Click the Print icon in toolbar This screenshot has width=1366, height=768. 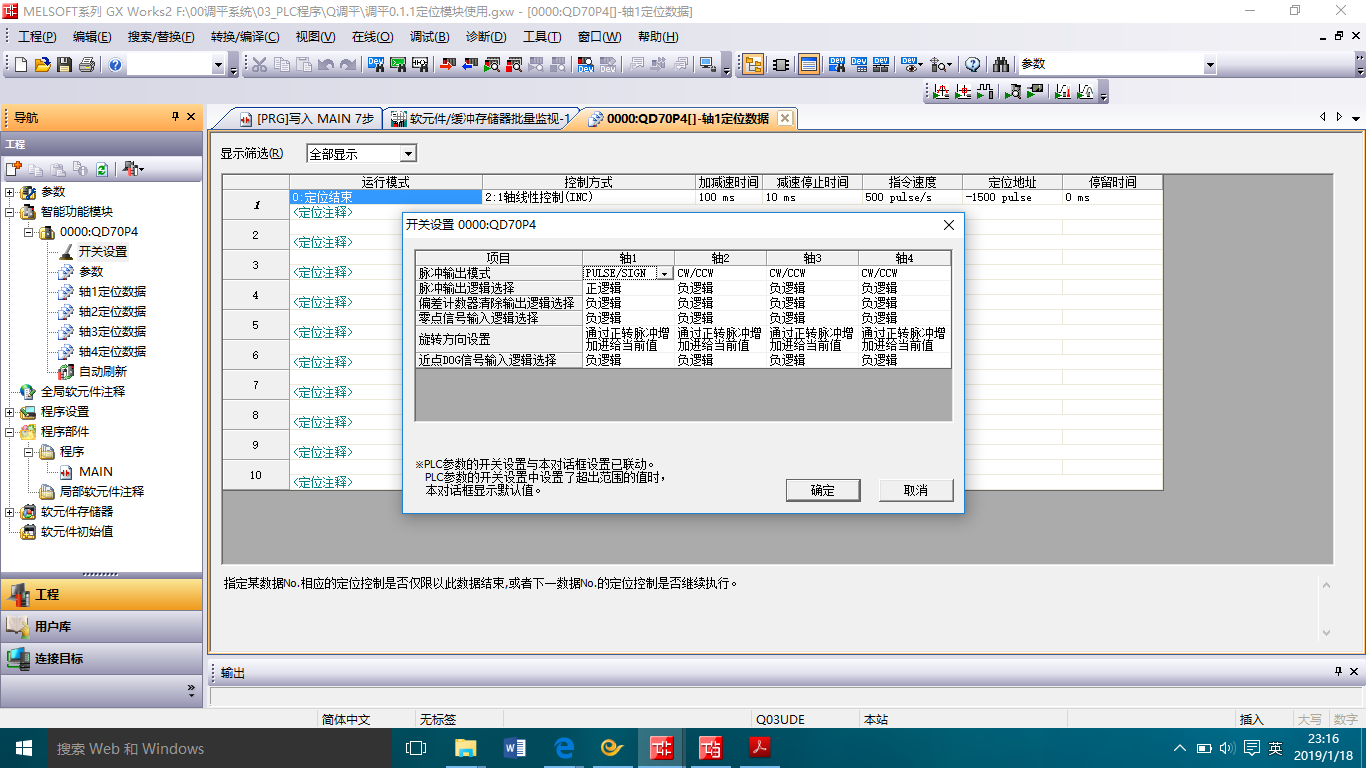tap(86, 65)
